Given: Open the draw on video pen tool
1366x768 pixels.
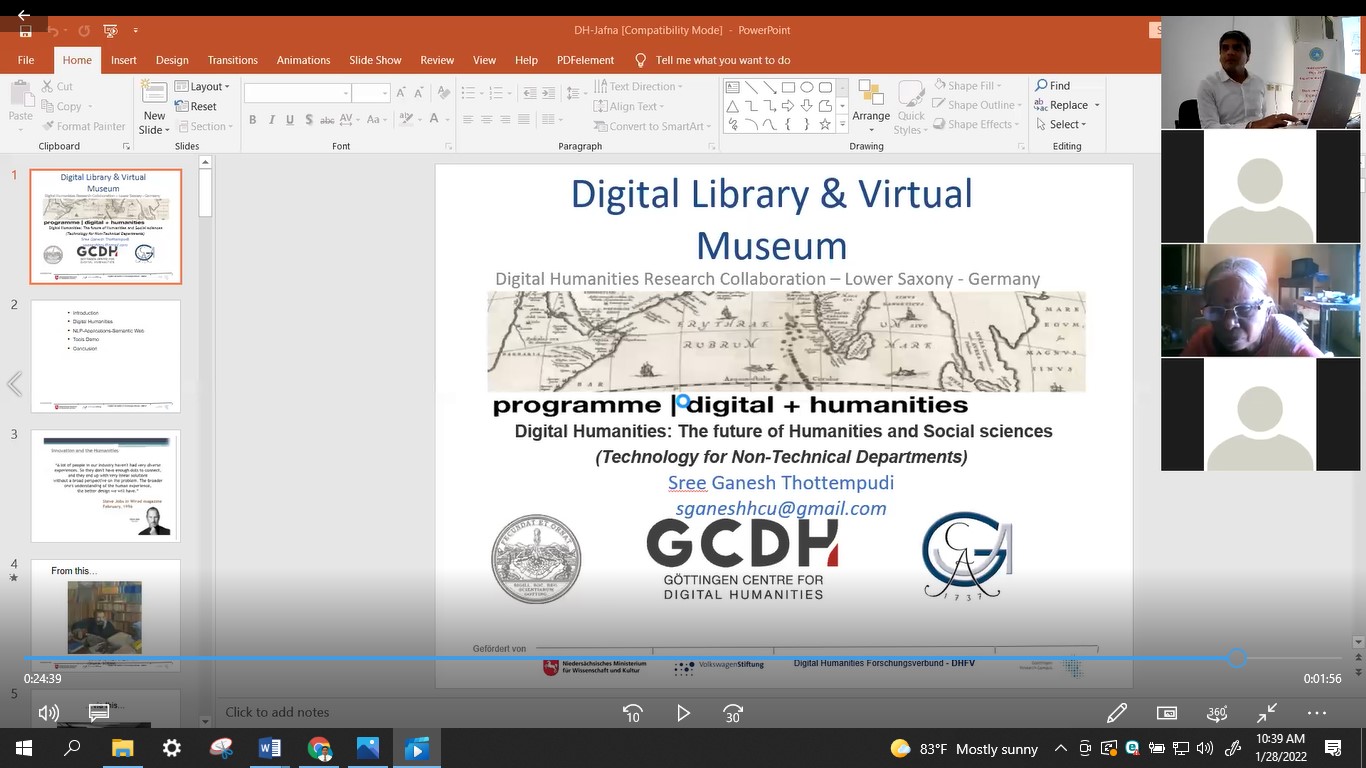Looking at the screenshot, I should (1117, 713).
